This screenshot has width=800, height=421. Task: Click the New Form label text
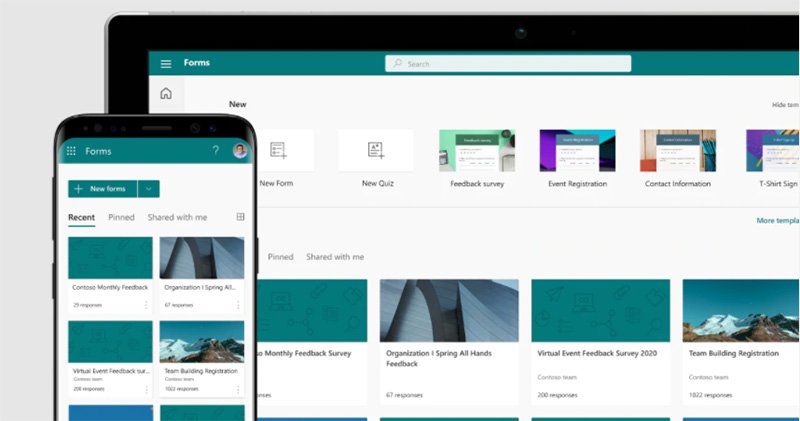pyautogui.click(x=277, y=183)
